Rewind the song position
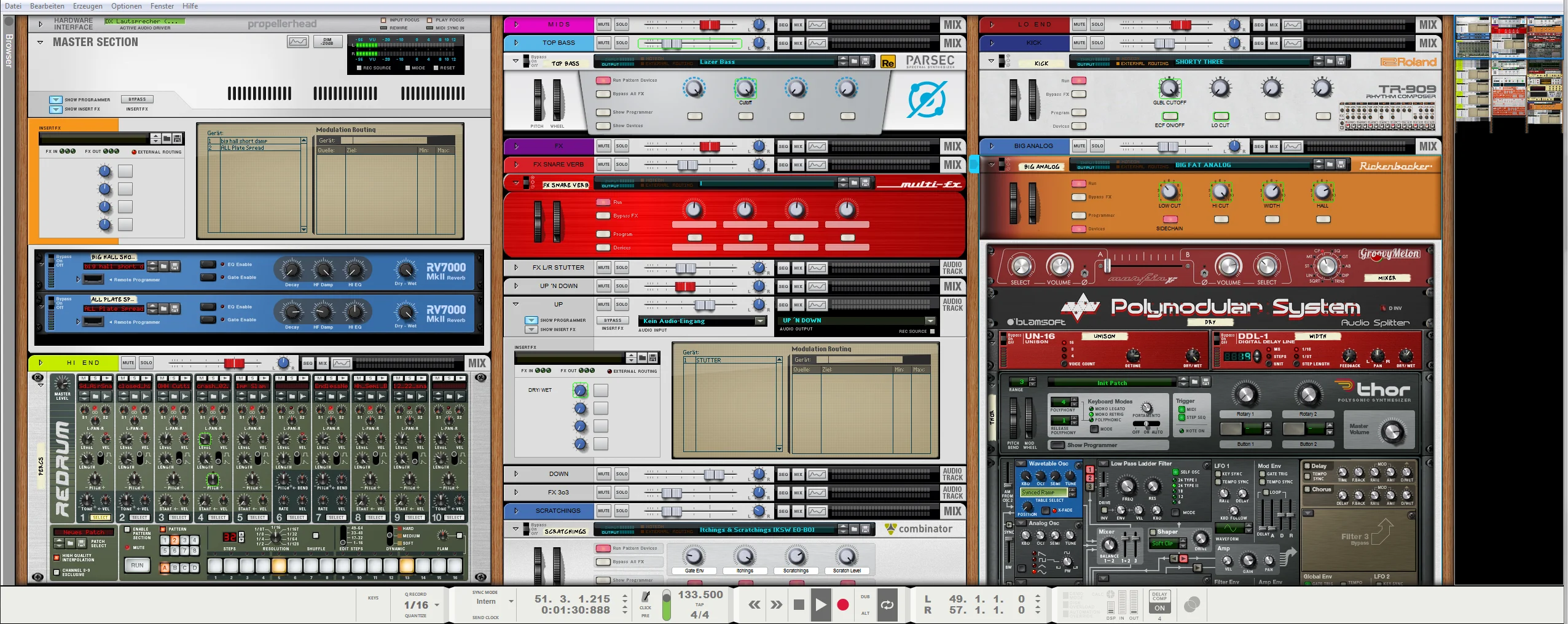 click(755, 605)
